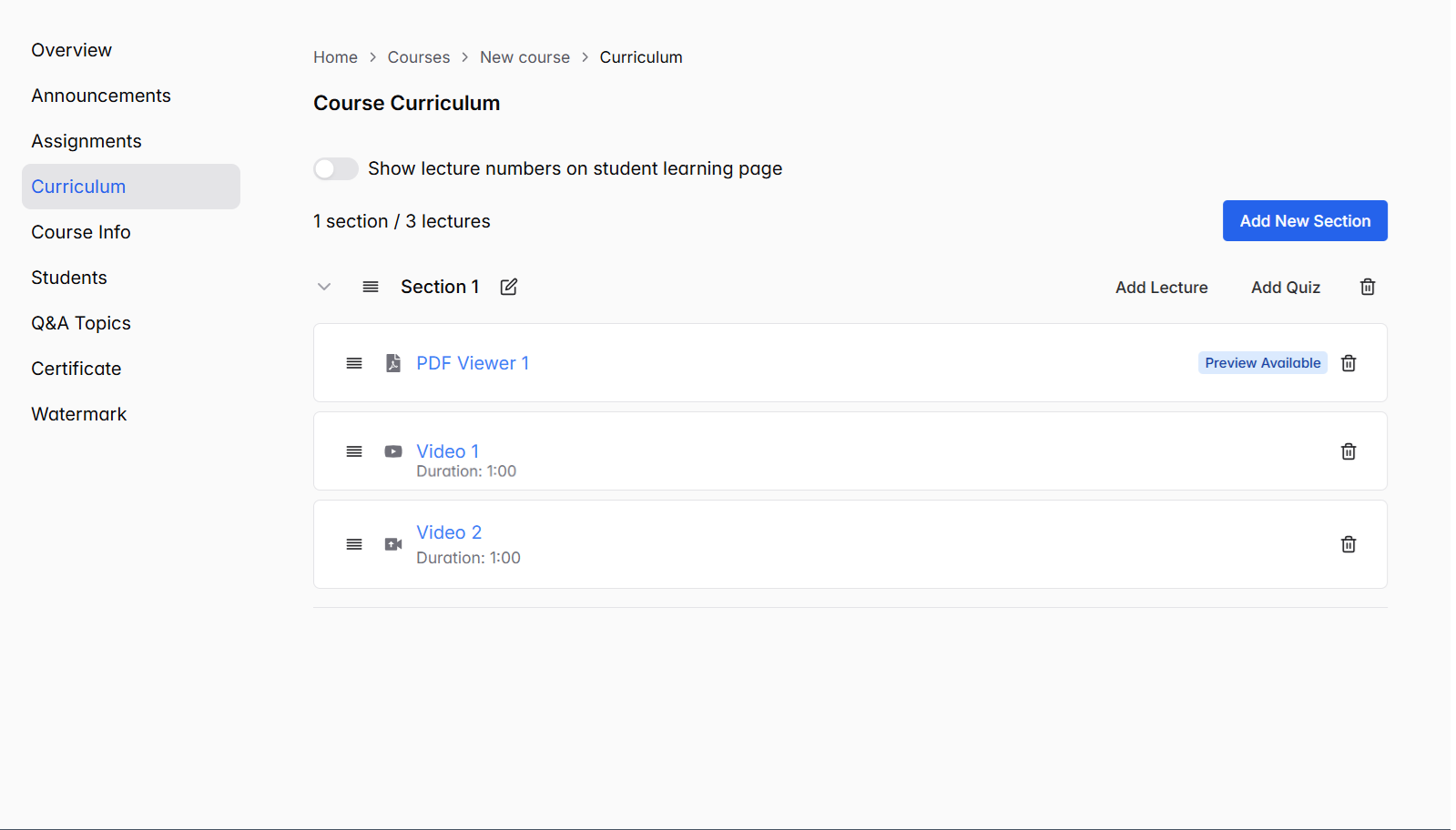Open Watermark settings in the sidebar
The width and height of the screenshot is (1456, 830).
[131, 414]
